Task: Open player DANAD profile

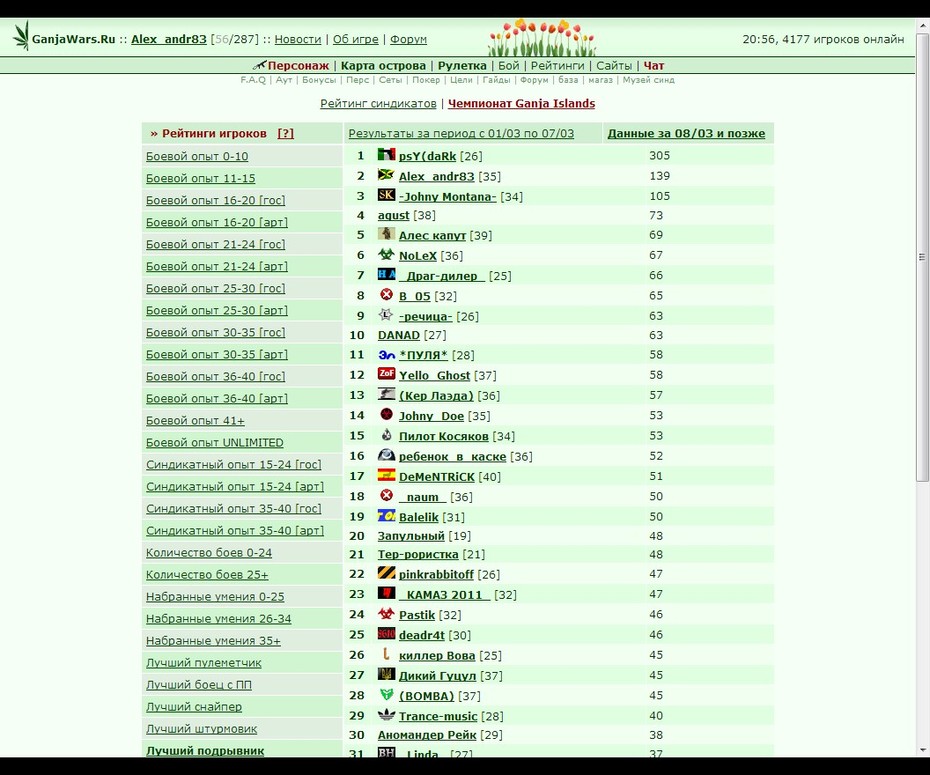Action: [399, 335]
